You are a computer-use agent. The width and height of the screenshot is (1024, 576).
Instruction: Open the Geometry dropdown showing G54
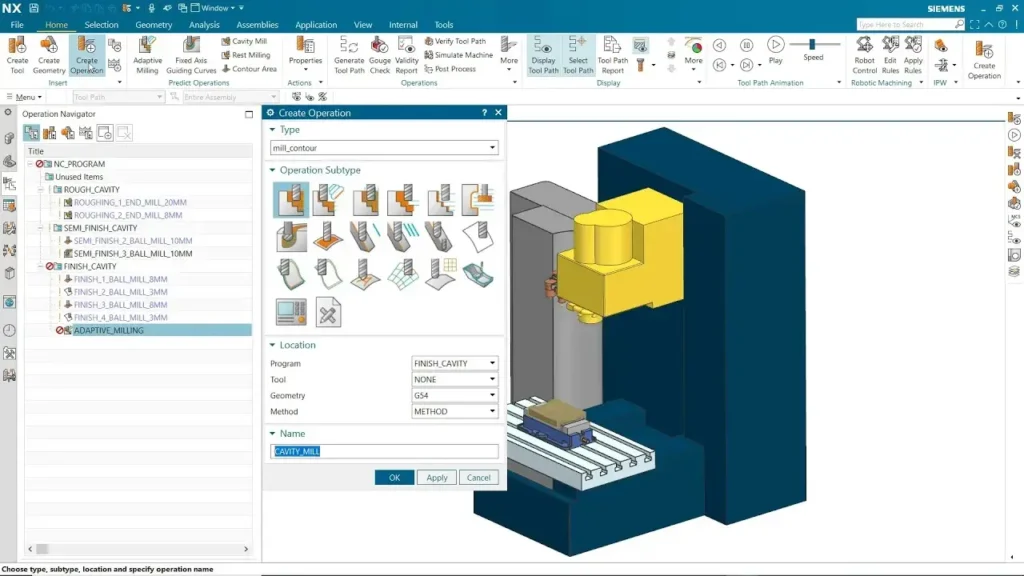455,395
